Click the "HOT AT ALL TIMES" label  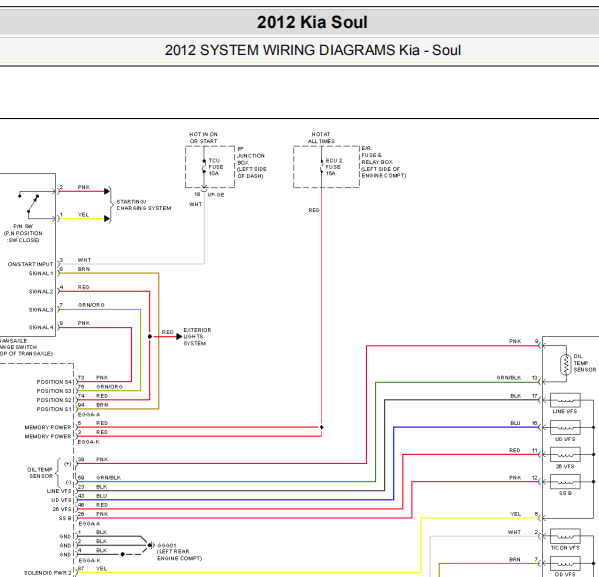(321, 138)
